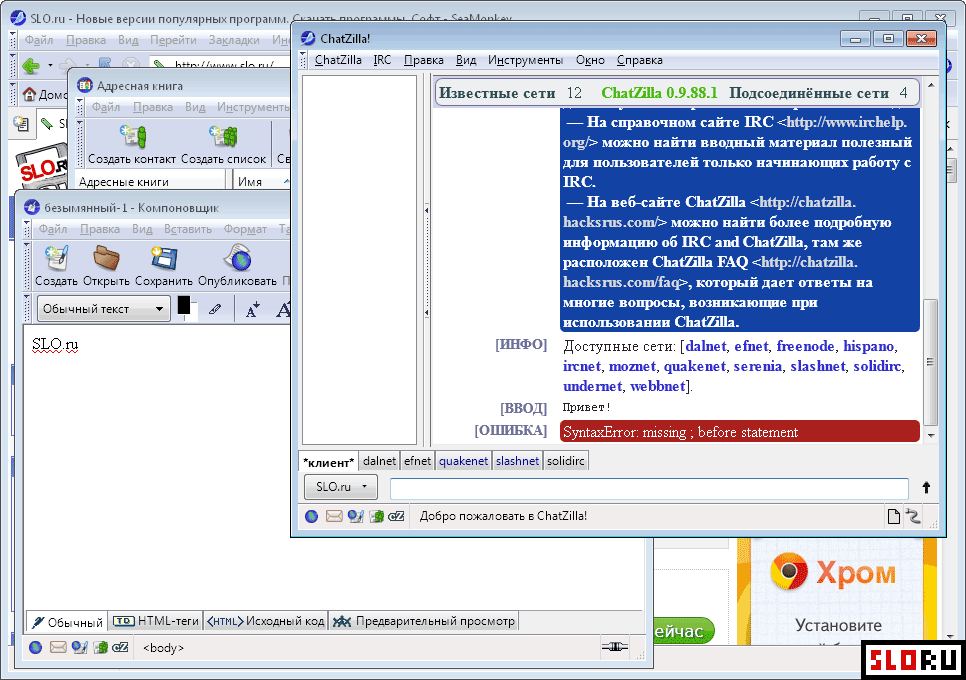Click the multiline input up-arrow in ChatZilla
This screenshot has height=680, width=966.
tap(926, 488)
